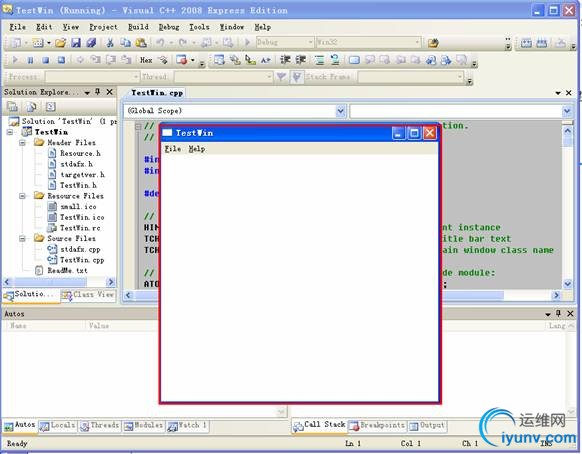Open Solution Explorer window position dropdown arrow
The width and height of the screenshot is (582, 454).
pyautogui.click(x=87, y=92)
